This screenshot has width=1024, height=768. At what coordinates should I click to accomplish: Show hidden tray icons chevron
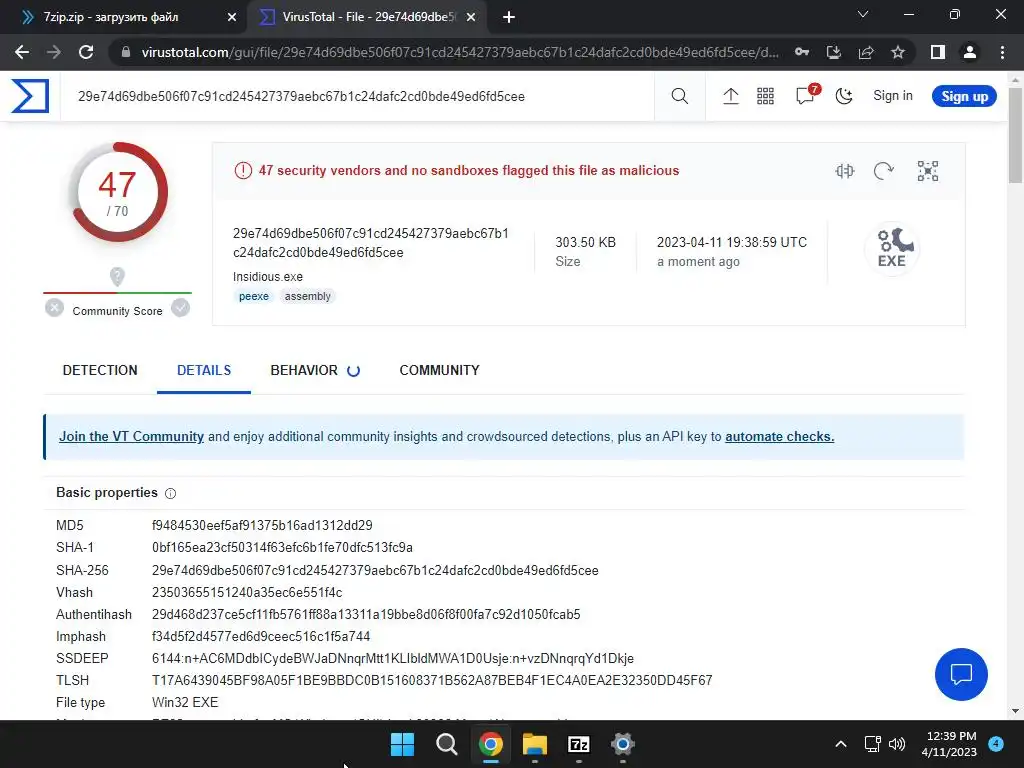841,744
